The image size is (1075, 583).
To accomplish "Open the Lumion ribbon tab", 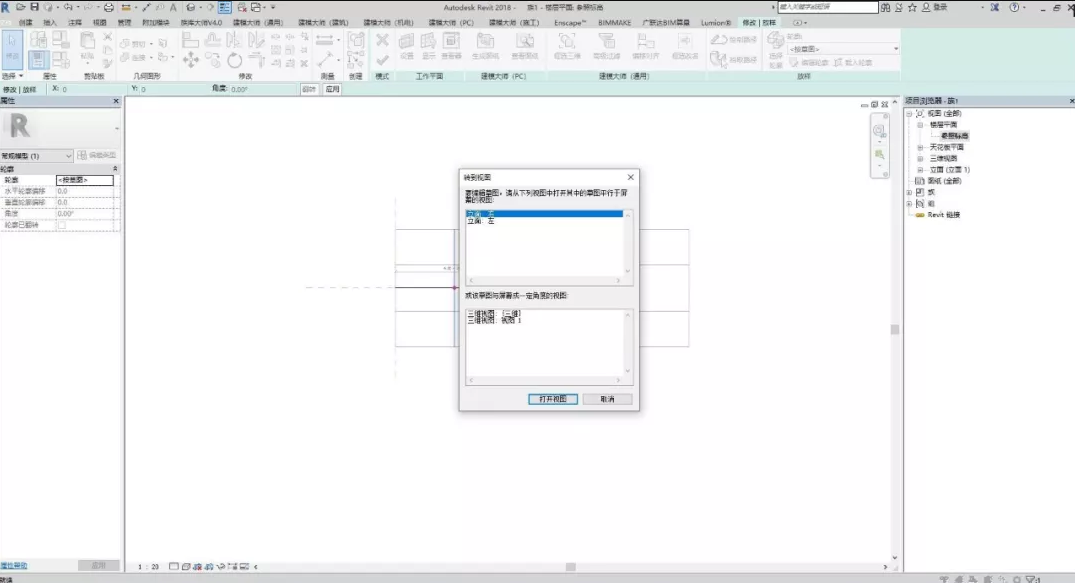I will point(716,23).
